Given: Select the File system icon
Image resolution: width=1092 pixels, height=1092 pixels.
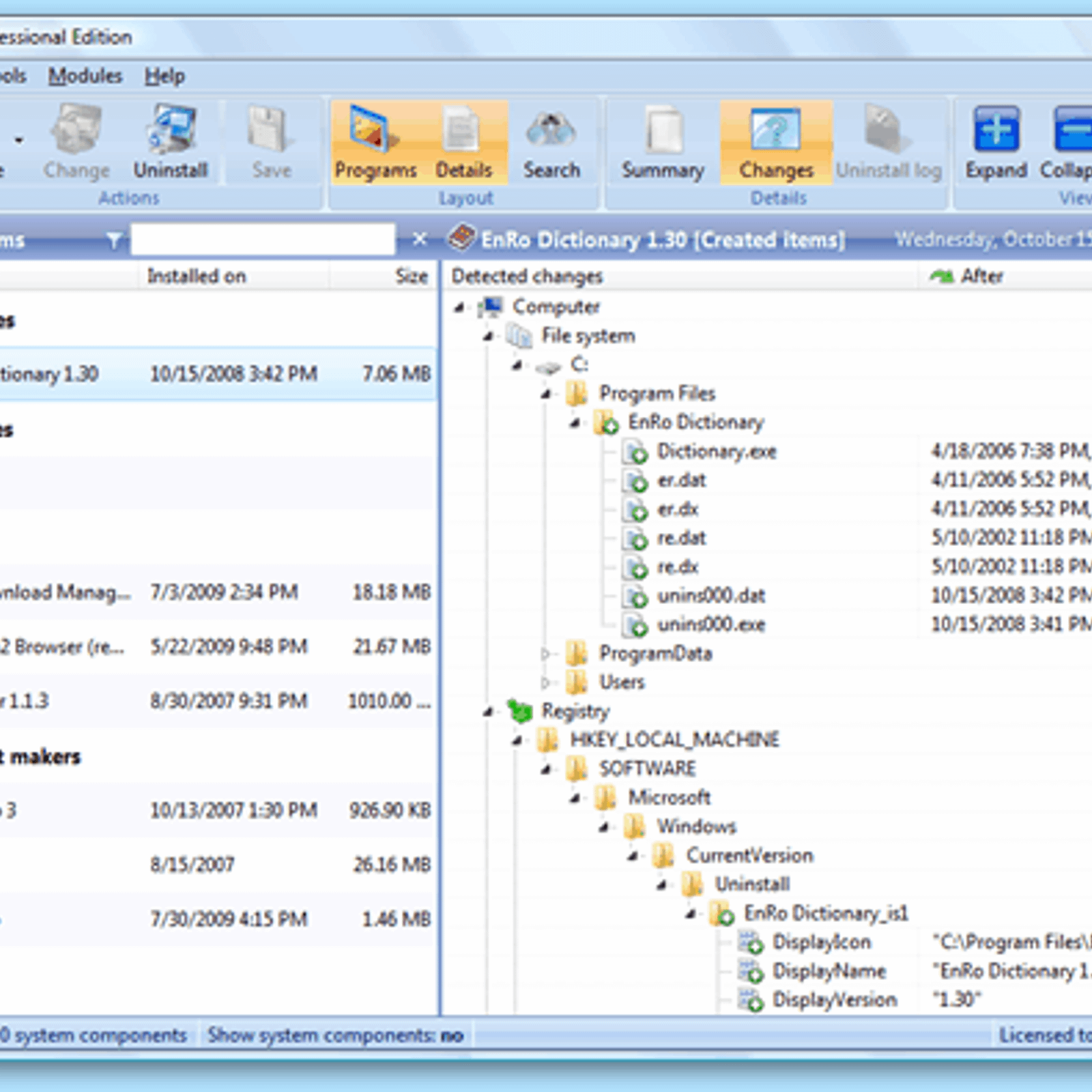Looking at the screenshot, I should click(519, 336).
